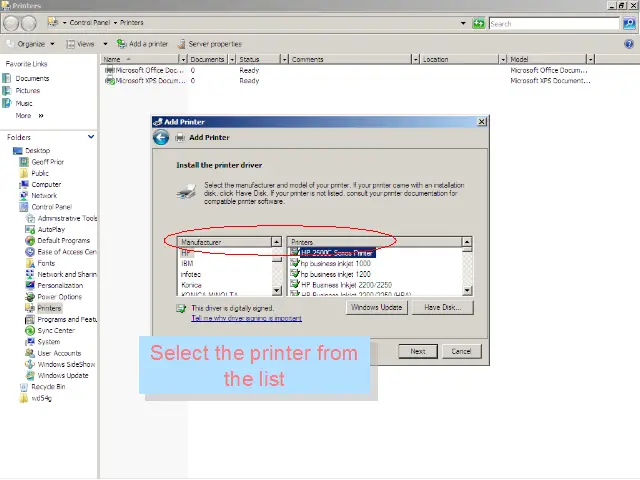Open Status column dropdown arrow
This screenshot has width=640, height=480.
click(284, 60)
